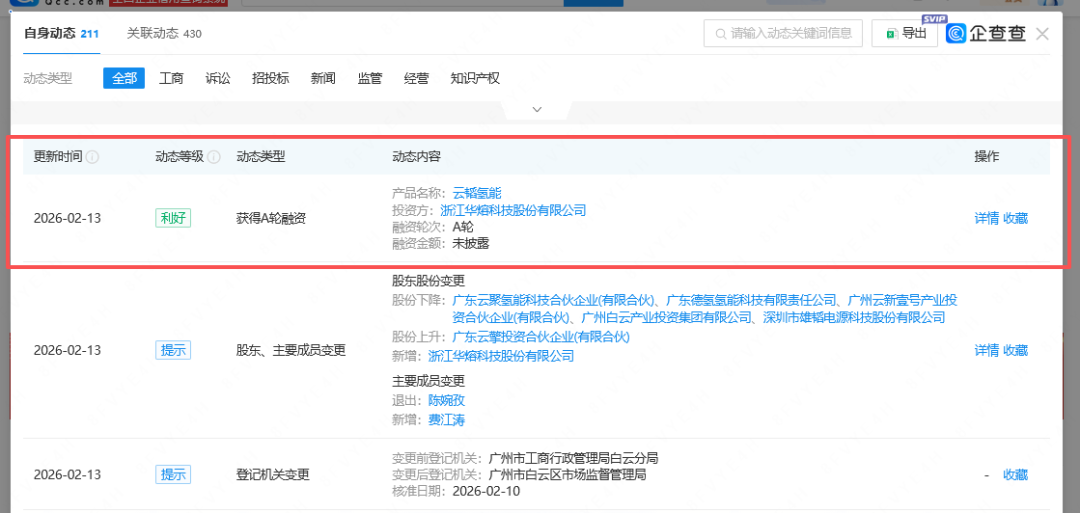
Task: Click the info icon beside 动态等级
Action: tap(214, 157)
